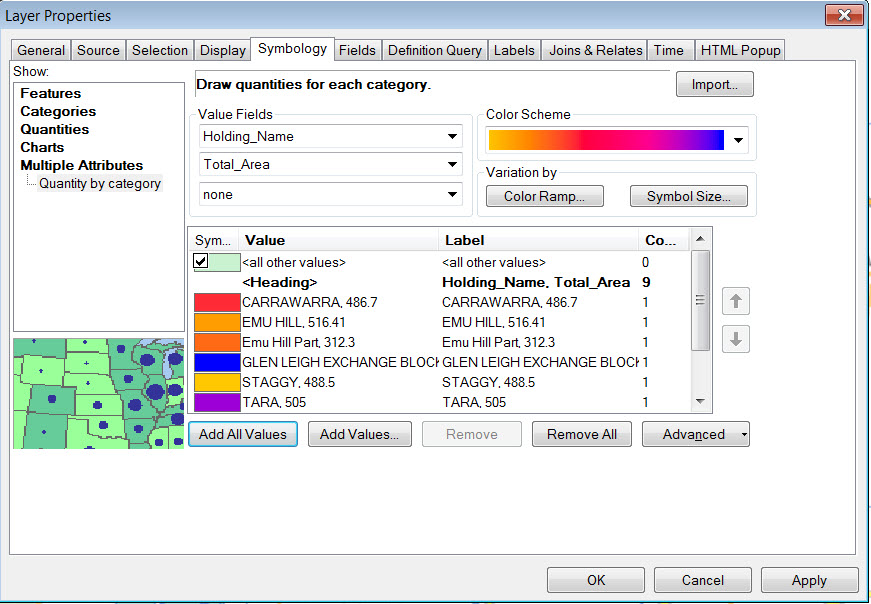Click the red CARRAWARRA symbol swatch

click(217, 302)
